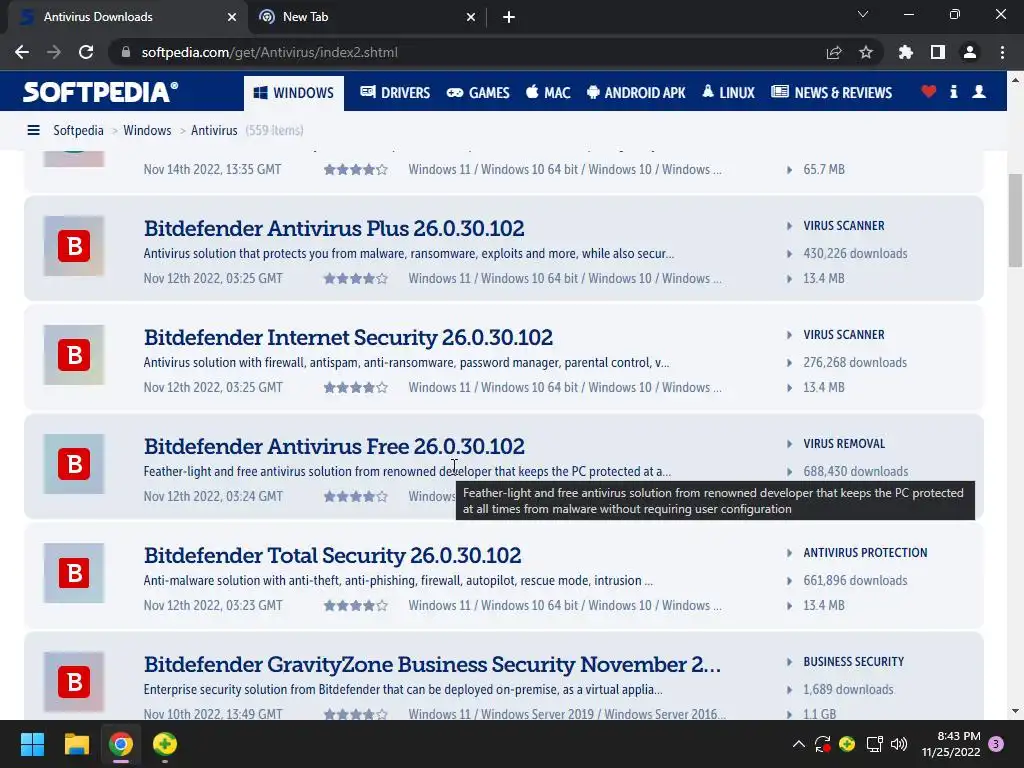
Task: Click the '(559 items)' count text
Action: coord(274,130)
